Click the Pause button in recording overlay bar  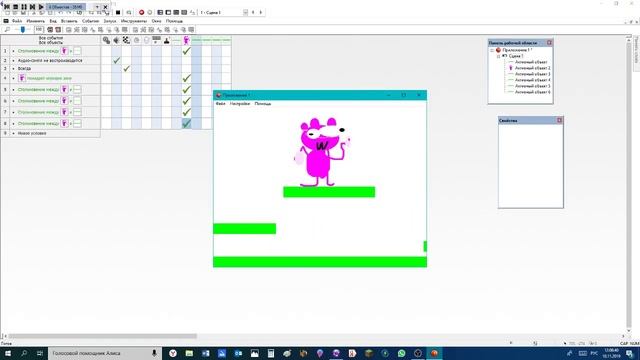pyautogui.click(x=24, y=7)
